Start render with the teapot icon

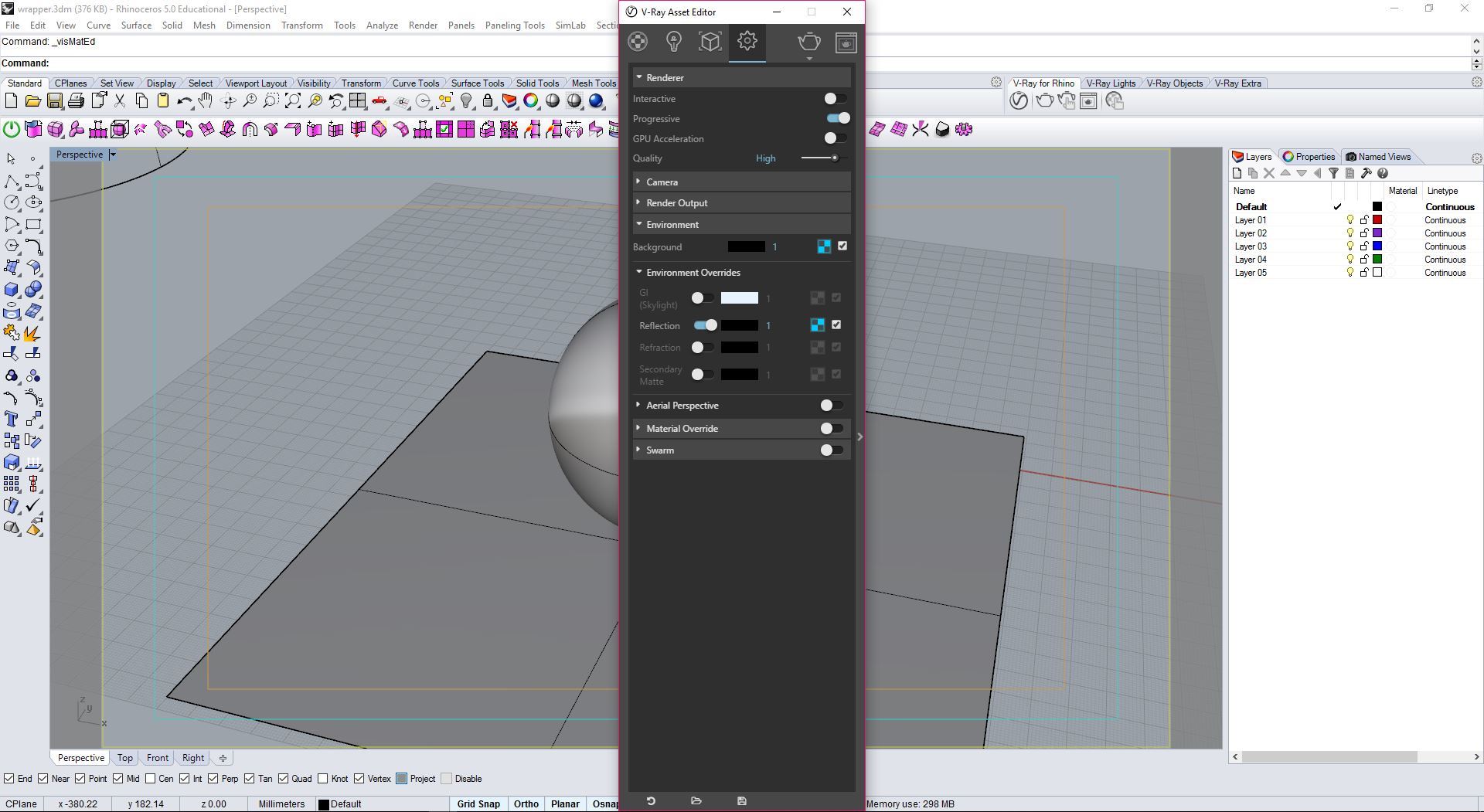coord(809,42)
